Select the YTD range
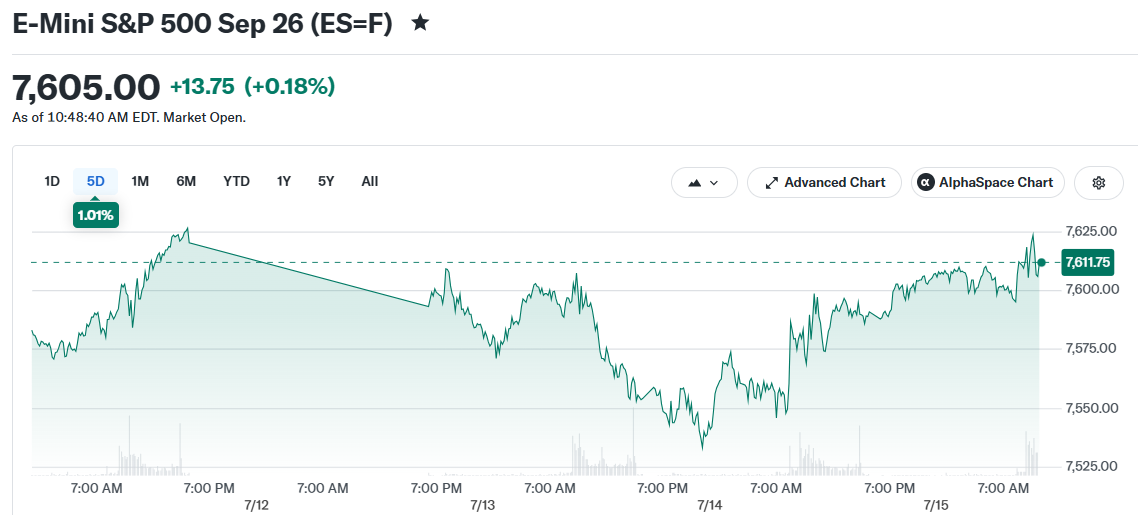This screenshot has width=1138, height=515. coord(237,181)
